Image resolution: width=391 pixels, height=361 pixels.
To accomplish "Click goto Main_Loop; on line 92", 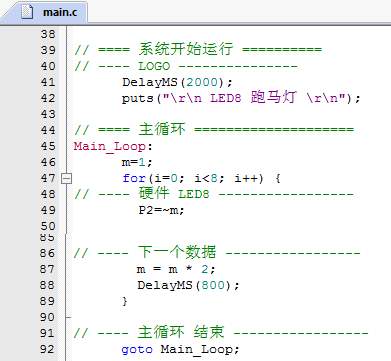I will [180, 350].
